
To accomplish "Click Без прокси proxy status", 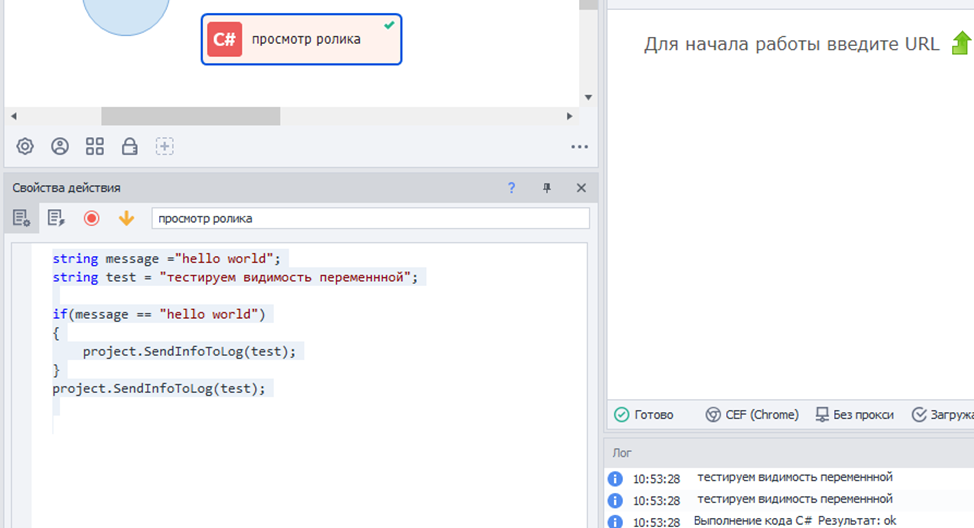I will pyautogui.click(x=855, y=414).
